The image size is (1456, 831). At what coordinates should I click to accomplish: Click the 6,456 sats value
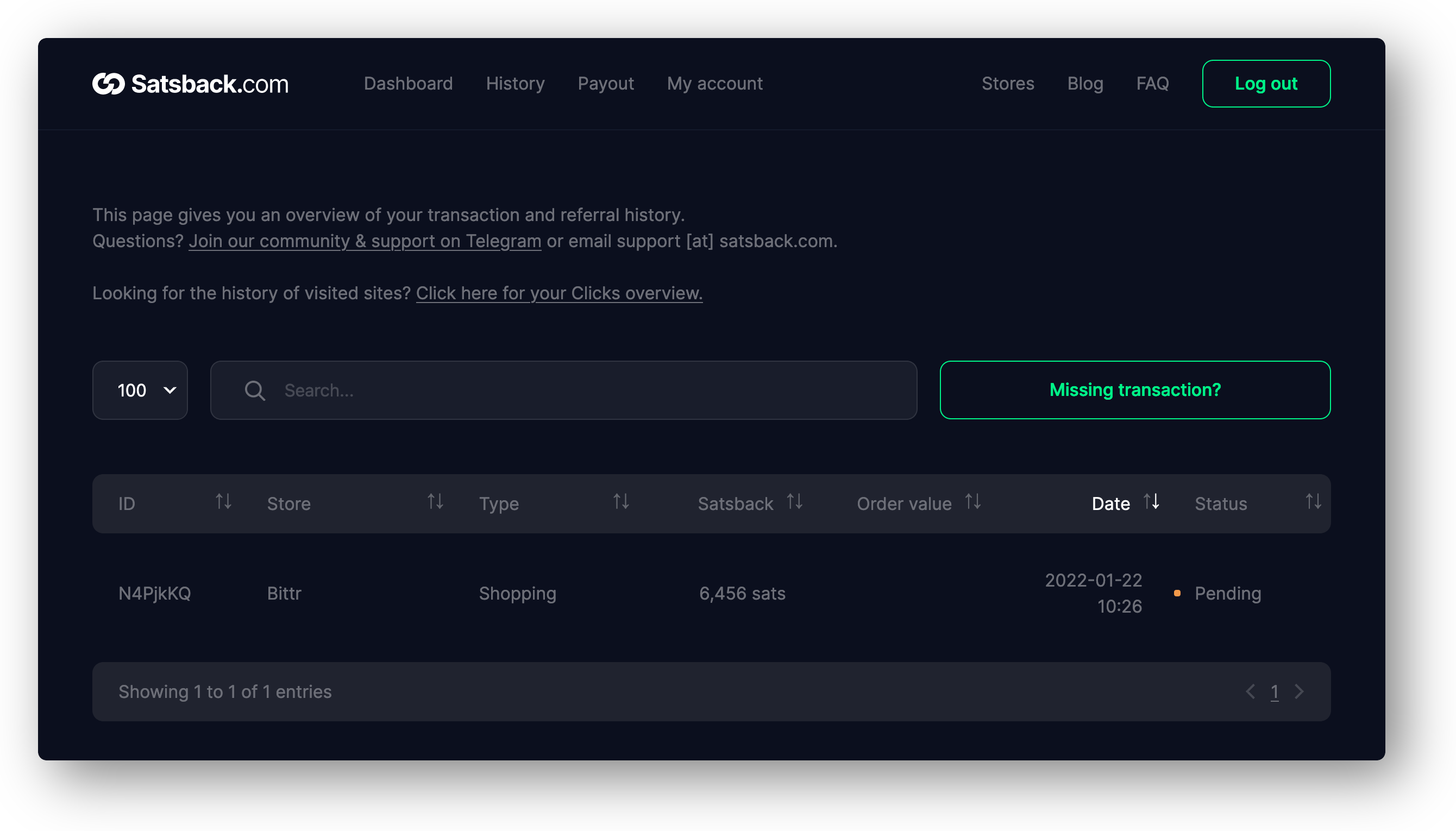click(x=742, y=594)
